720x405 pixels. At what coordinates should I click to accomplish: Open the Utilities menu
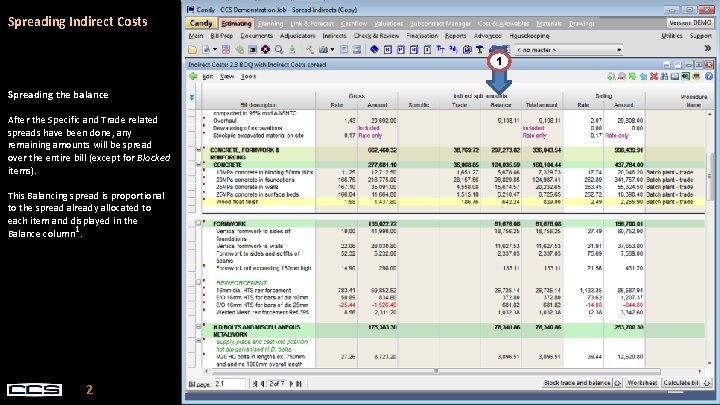(x=671, y=36)
